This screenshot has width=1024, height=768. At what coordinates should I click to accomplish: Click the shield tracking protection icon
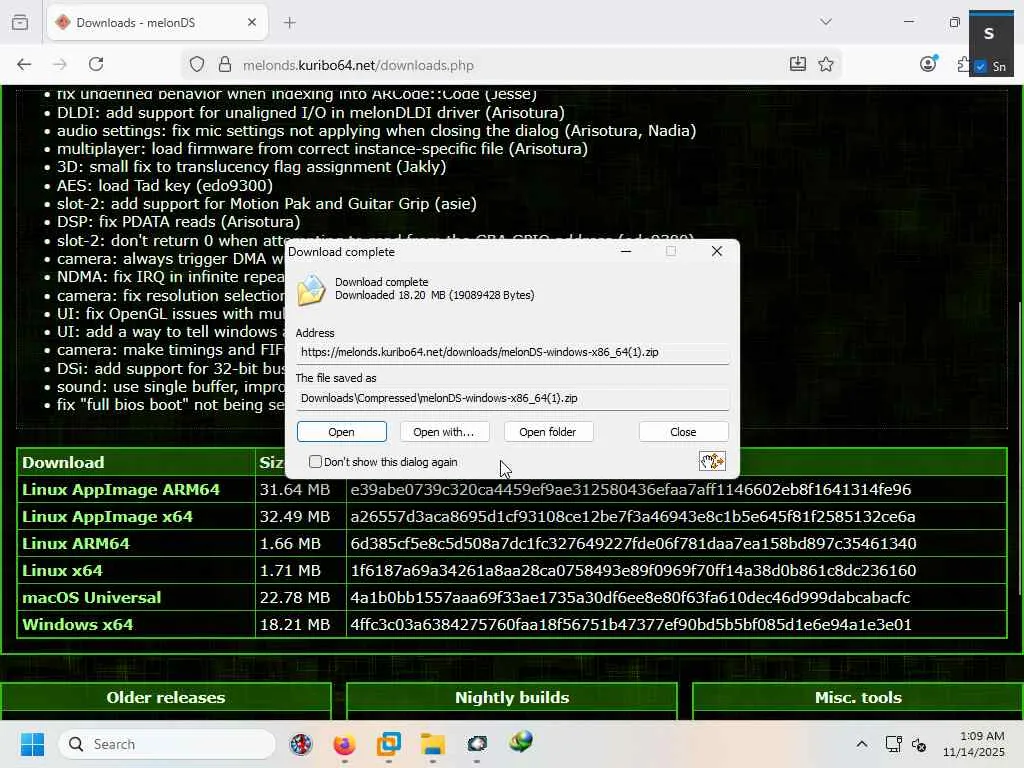(197, 65)
